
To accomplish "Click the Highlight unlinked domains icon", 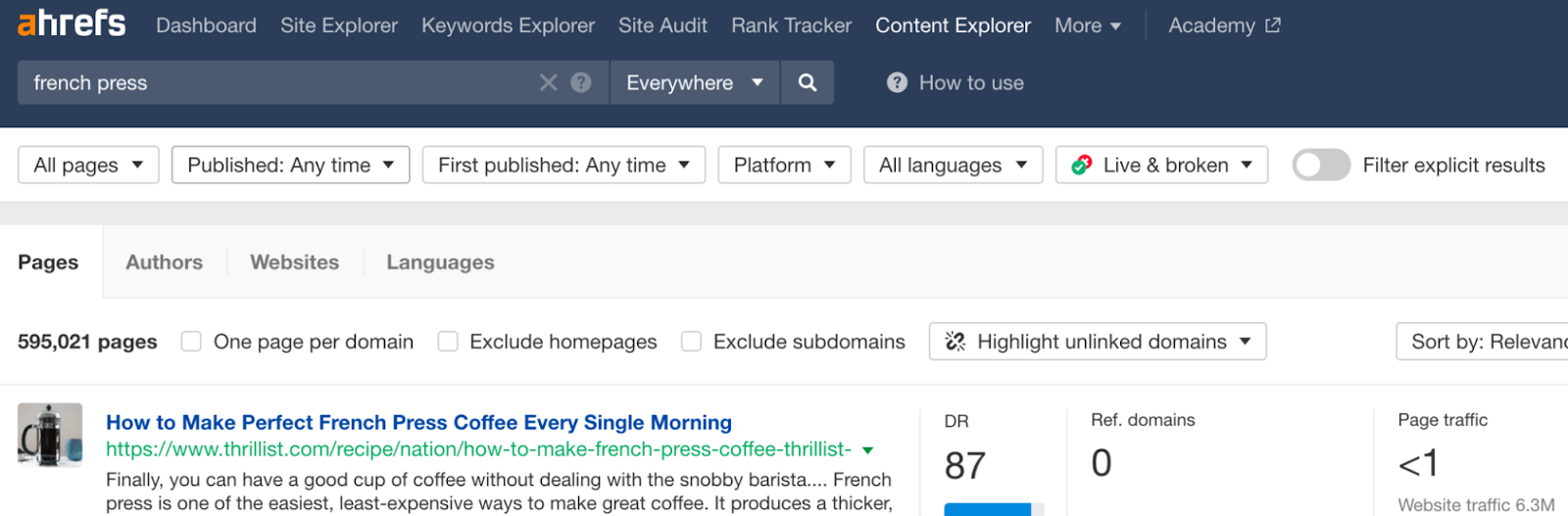I will 955,342.
